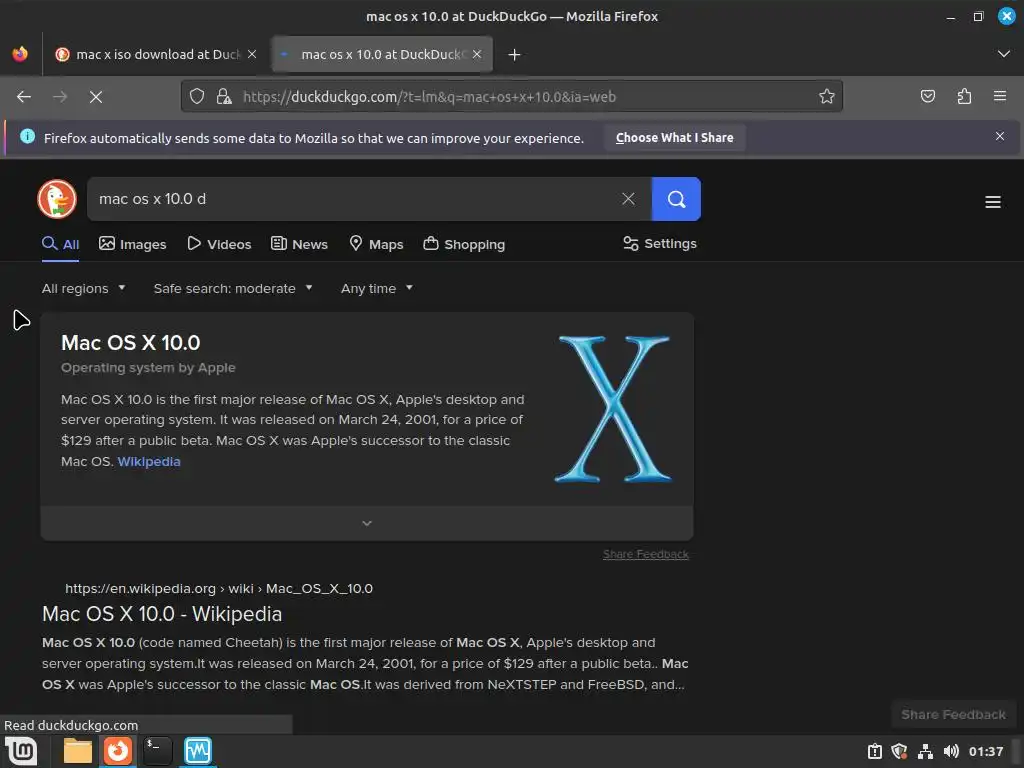Click the floating Share Feedback button
1024x768 pixels.
pyautogui.click(x=953, y=714)
